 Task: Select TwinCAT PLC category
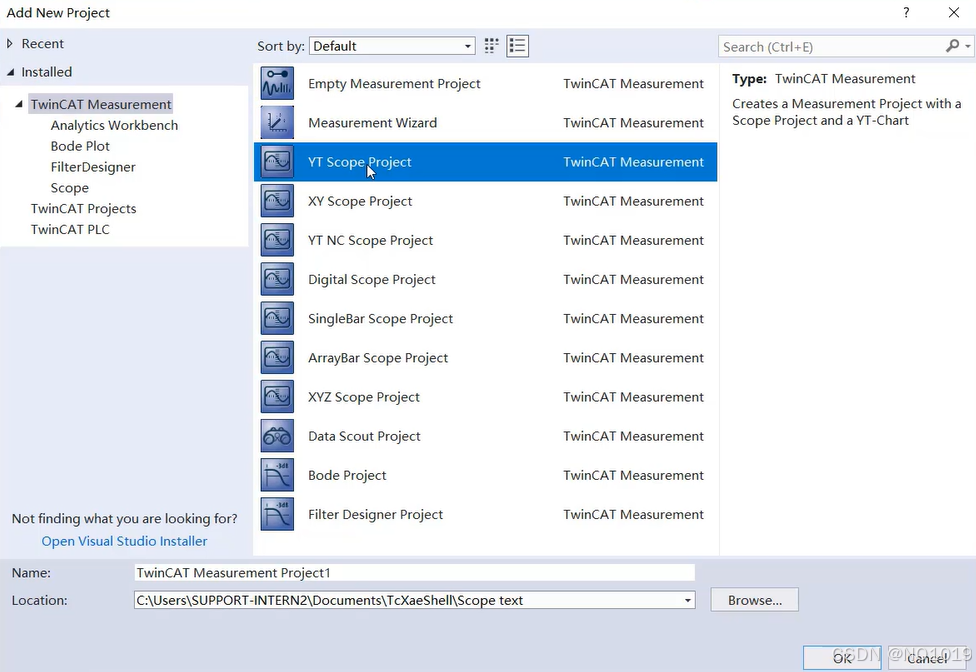pos(70,230)
